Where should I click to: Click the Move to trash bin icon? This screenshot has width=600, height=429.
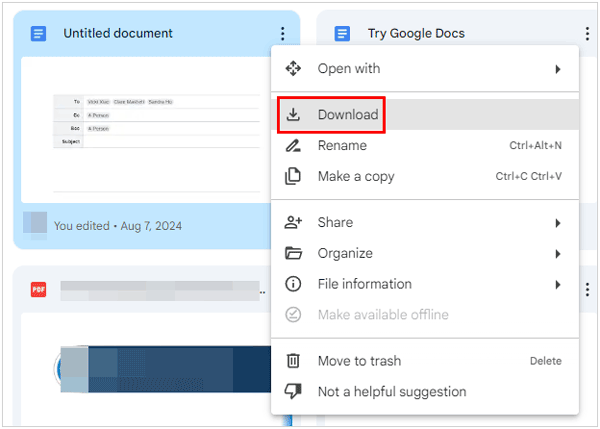(x=293, y=361)
